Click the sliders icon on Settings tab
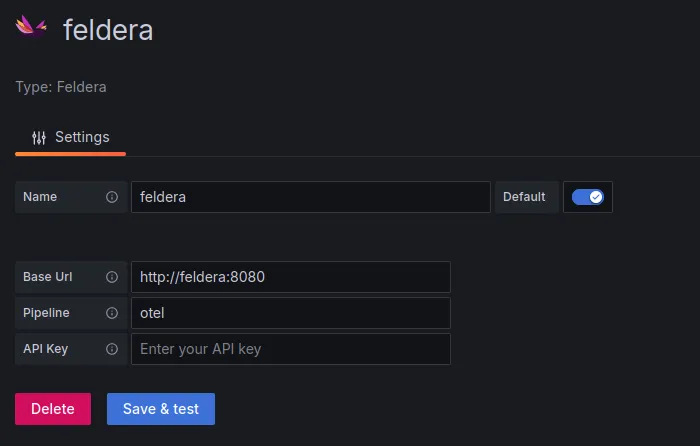 click(39, 138)
